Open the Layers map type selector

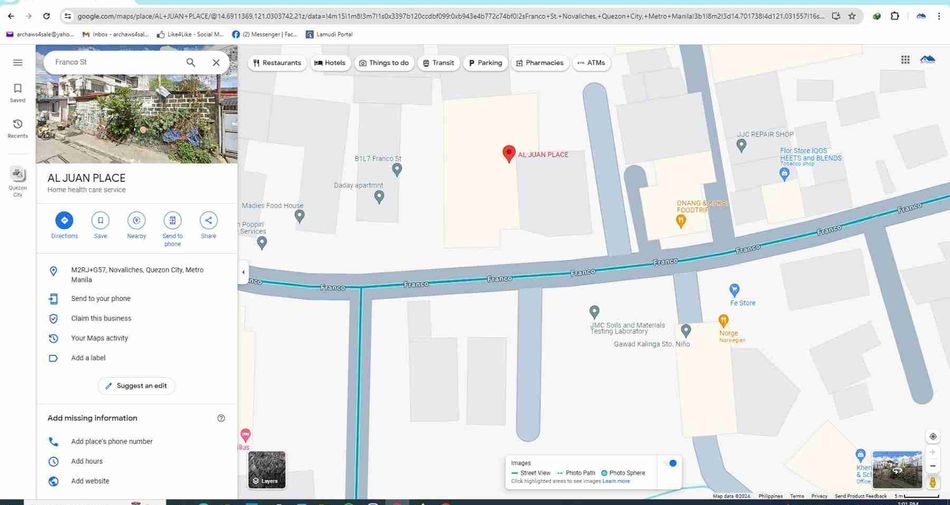(x=266, y=469)
